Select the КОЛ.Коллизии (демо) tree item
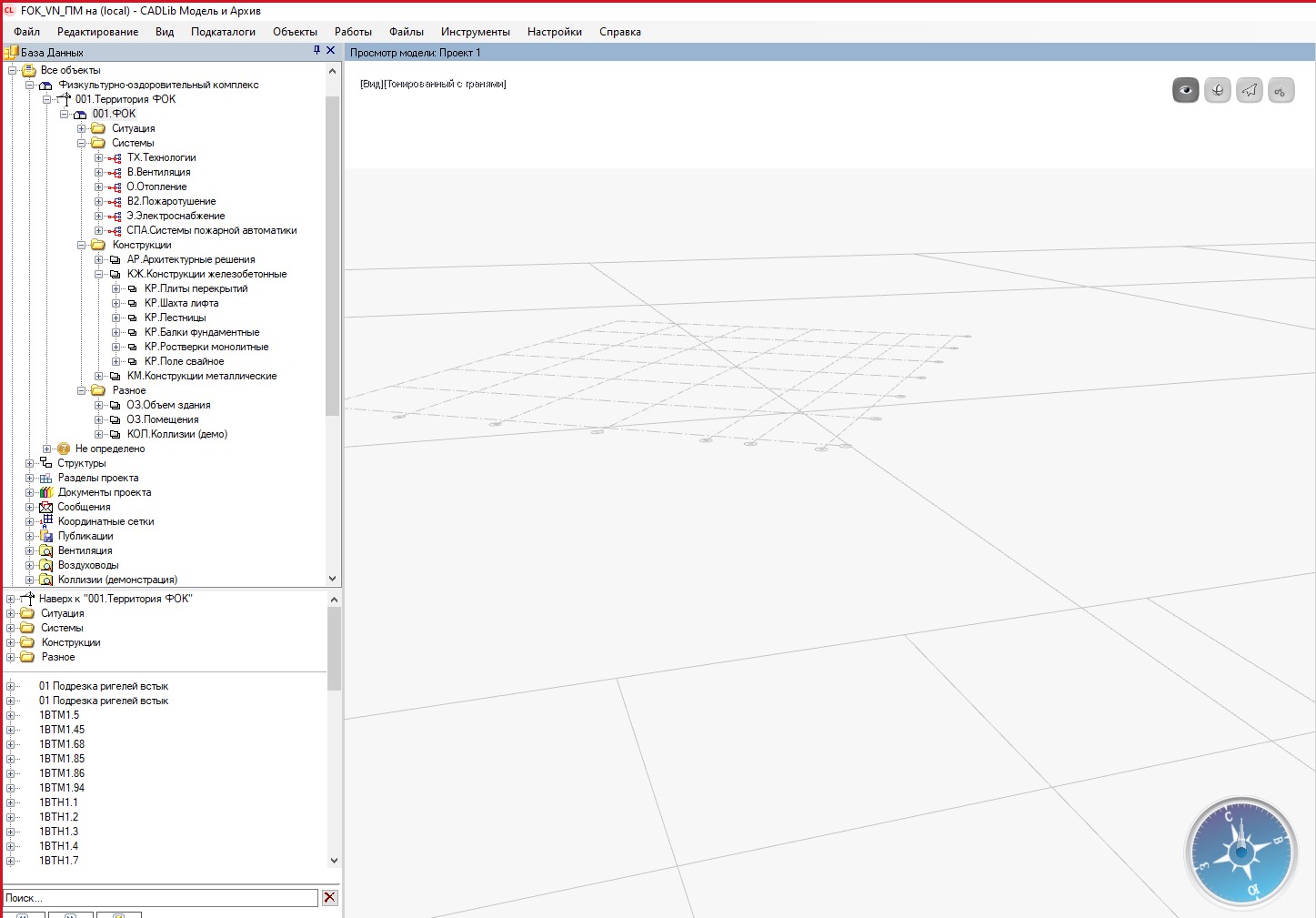The image size is (1316, 918). (176, 434)
